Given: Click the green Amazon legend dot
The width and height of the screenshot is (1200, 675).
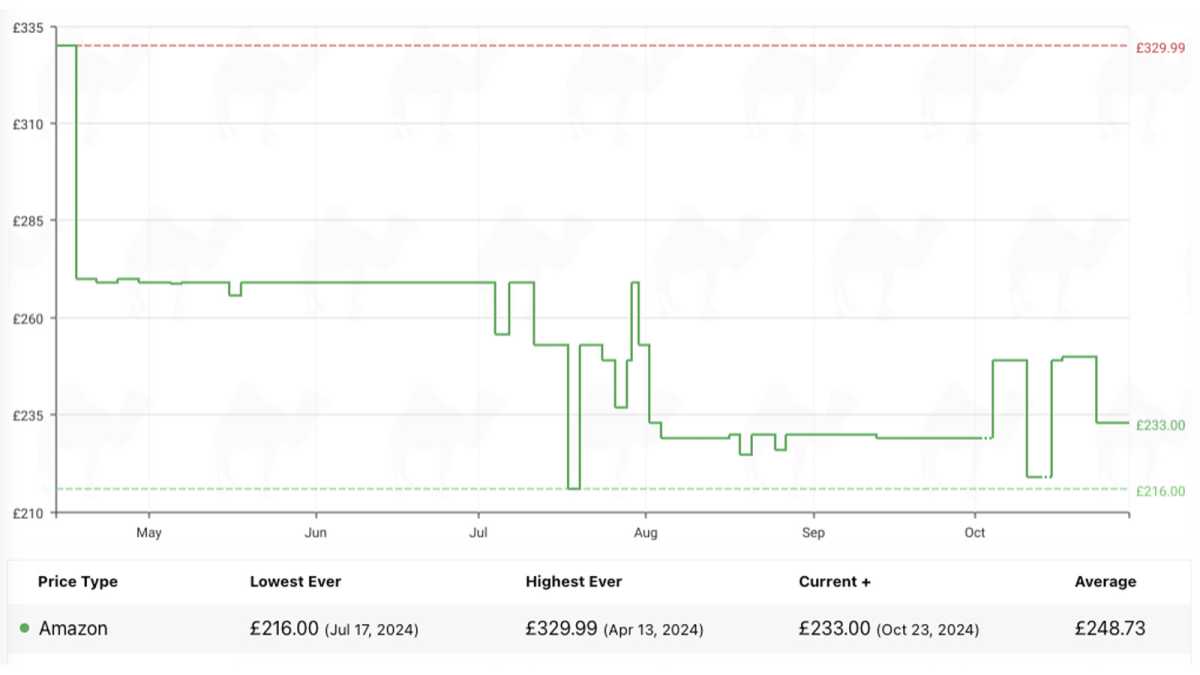Looking at the screenshot, I should [24, 629].
